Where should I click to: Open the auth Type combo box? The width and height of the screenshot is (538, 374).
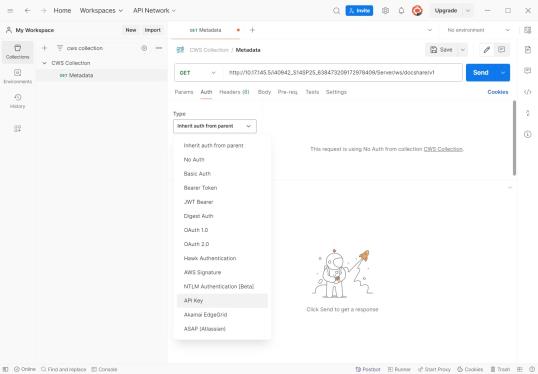[215, 126]
